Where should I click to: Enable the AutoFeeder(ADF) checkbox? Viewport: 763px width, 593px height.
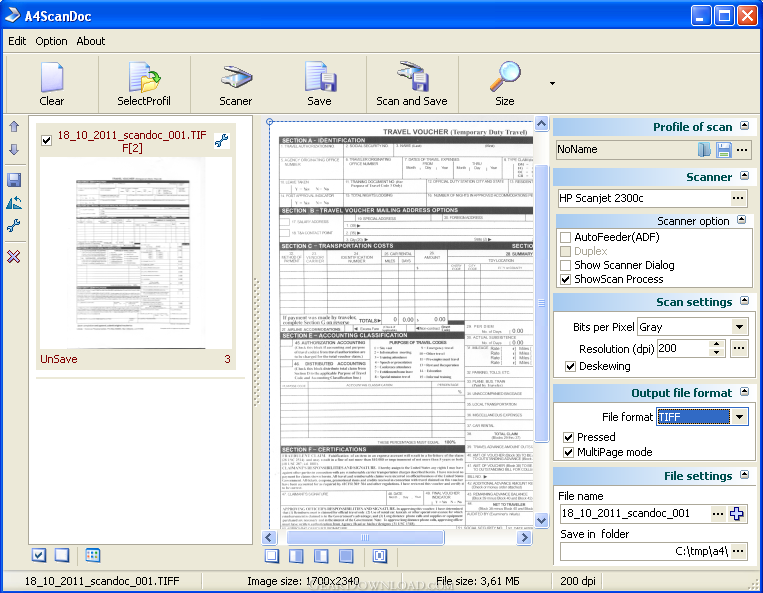pos(566,238)
